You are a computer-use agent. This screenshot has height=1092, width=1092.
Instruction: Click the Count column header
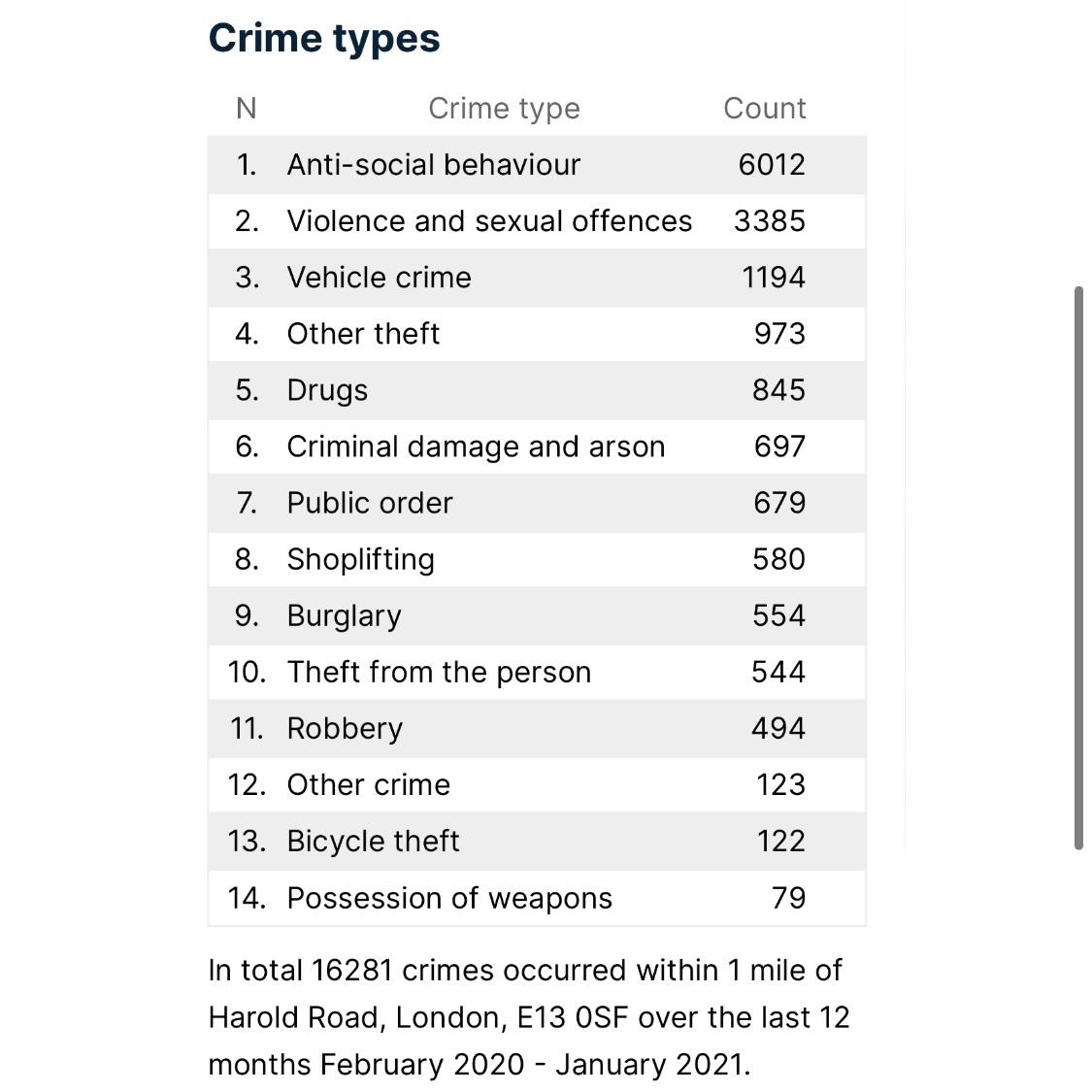tap(764, 108)
